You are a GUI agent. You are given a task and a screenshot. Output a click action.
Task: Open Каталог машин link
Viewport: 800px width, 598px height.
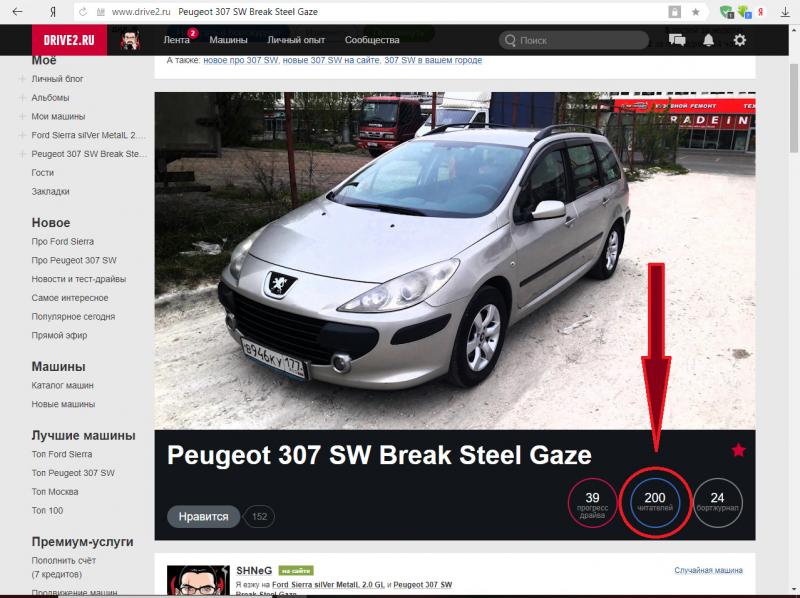coord(62,385)
